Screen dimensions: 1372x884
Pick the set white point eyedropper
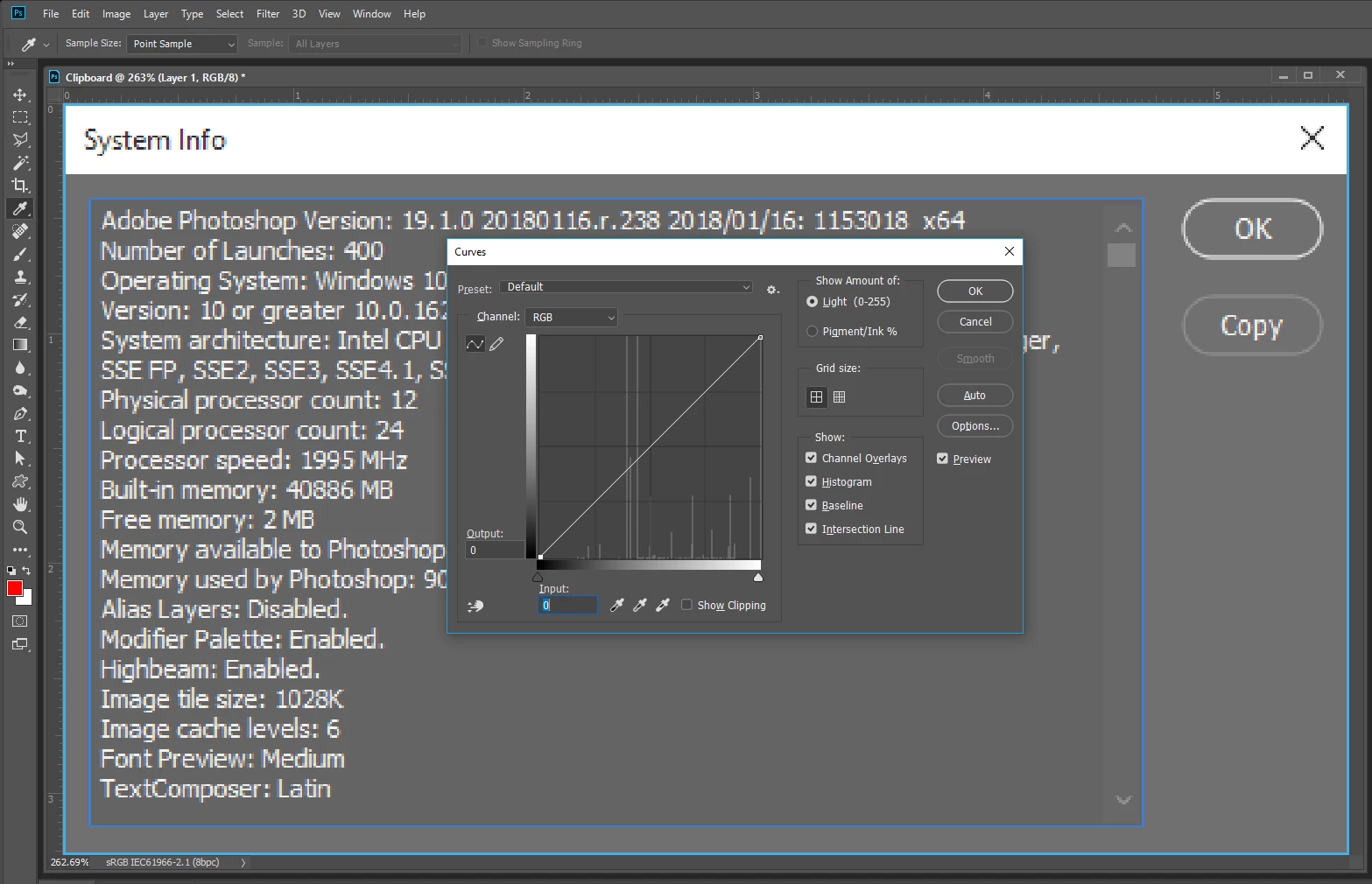click(663, 605)
